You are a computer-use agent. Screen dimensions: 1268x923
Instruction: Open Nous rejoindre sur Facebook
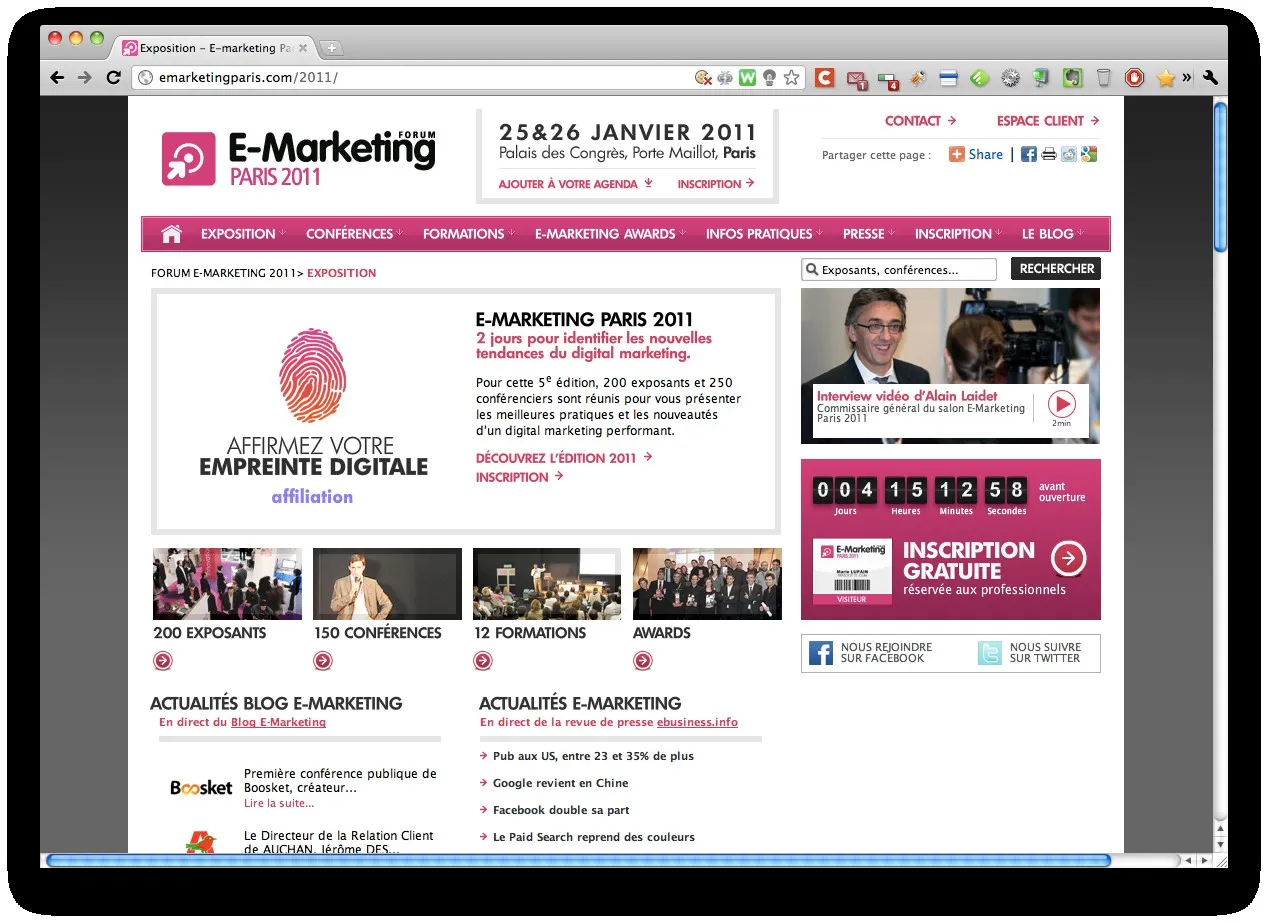pyautogui.click(x=872, y=653)
